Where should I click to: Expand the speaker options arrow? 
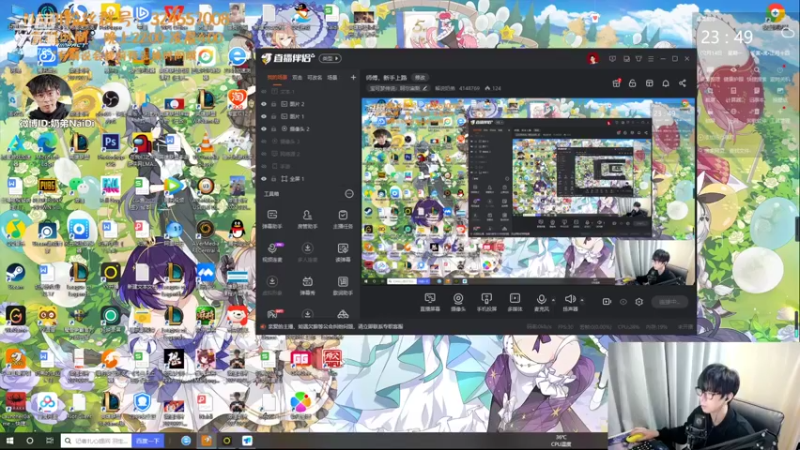[582, 301]
